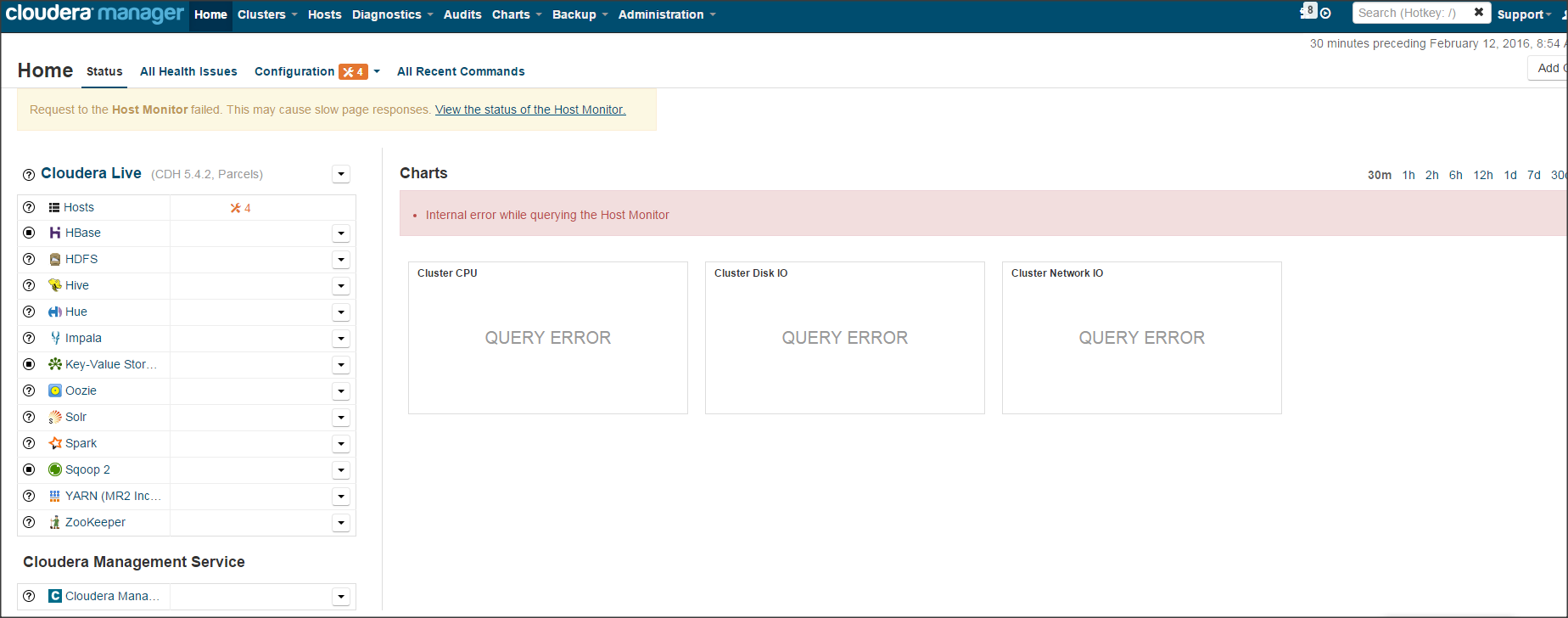Select the Status tab
The image size is (1568, 618).
[104, 71]
